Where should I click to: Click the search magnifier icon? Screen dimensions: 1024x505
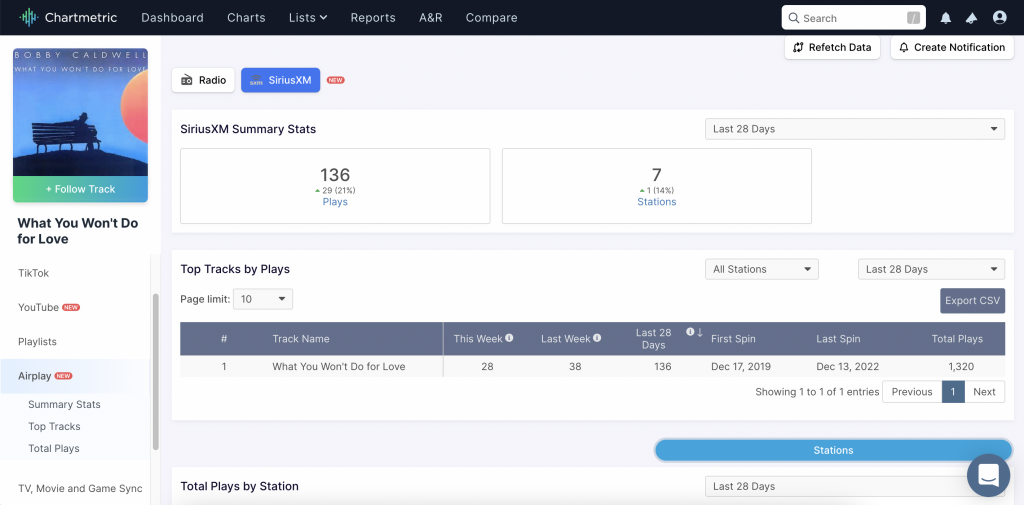click(793, 18)
